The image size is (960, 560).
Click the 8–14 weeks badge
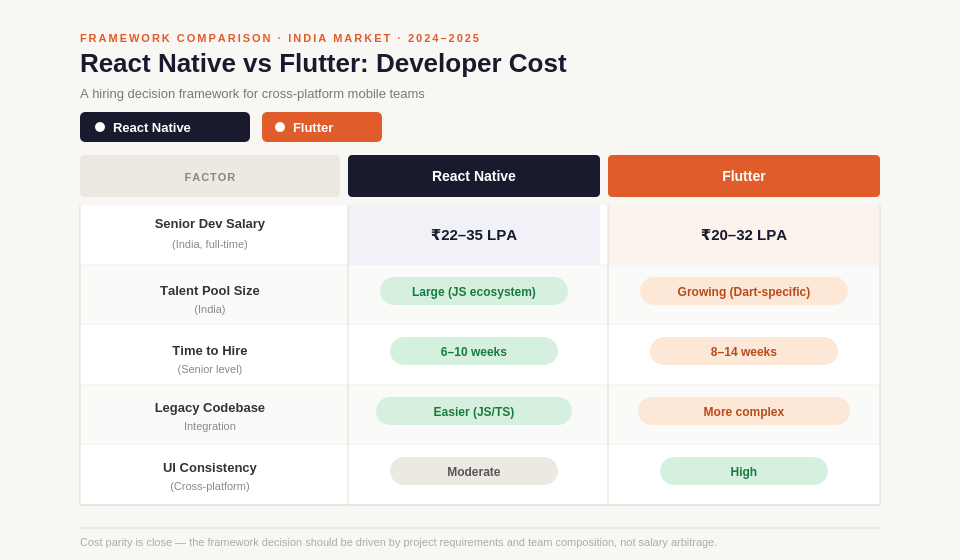click(x=744, y=351)
